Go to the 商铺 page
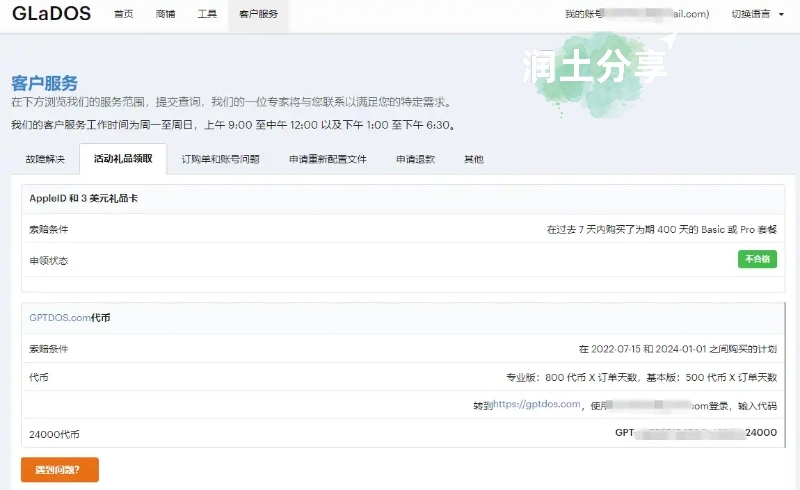Image resolution: width=800 pixels, height=490 pixels. pos(165,15)
